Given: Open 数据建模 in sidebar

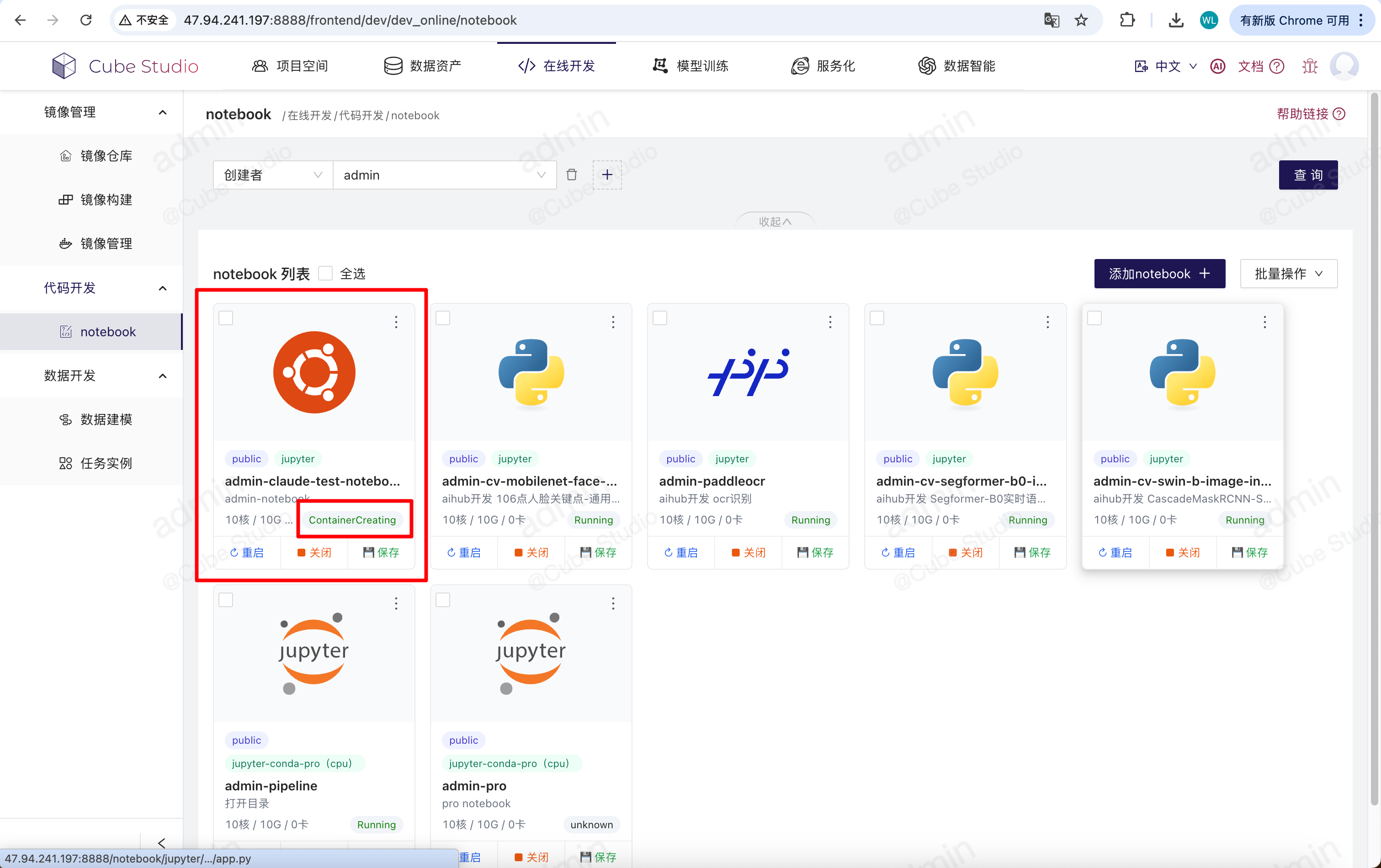Looking at the screenshot, I should 106,419.
